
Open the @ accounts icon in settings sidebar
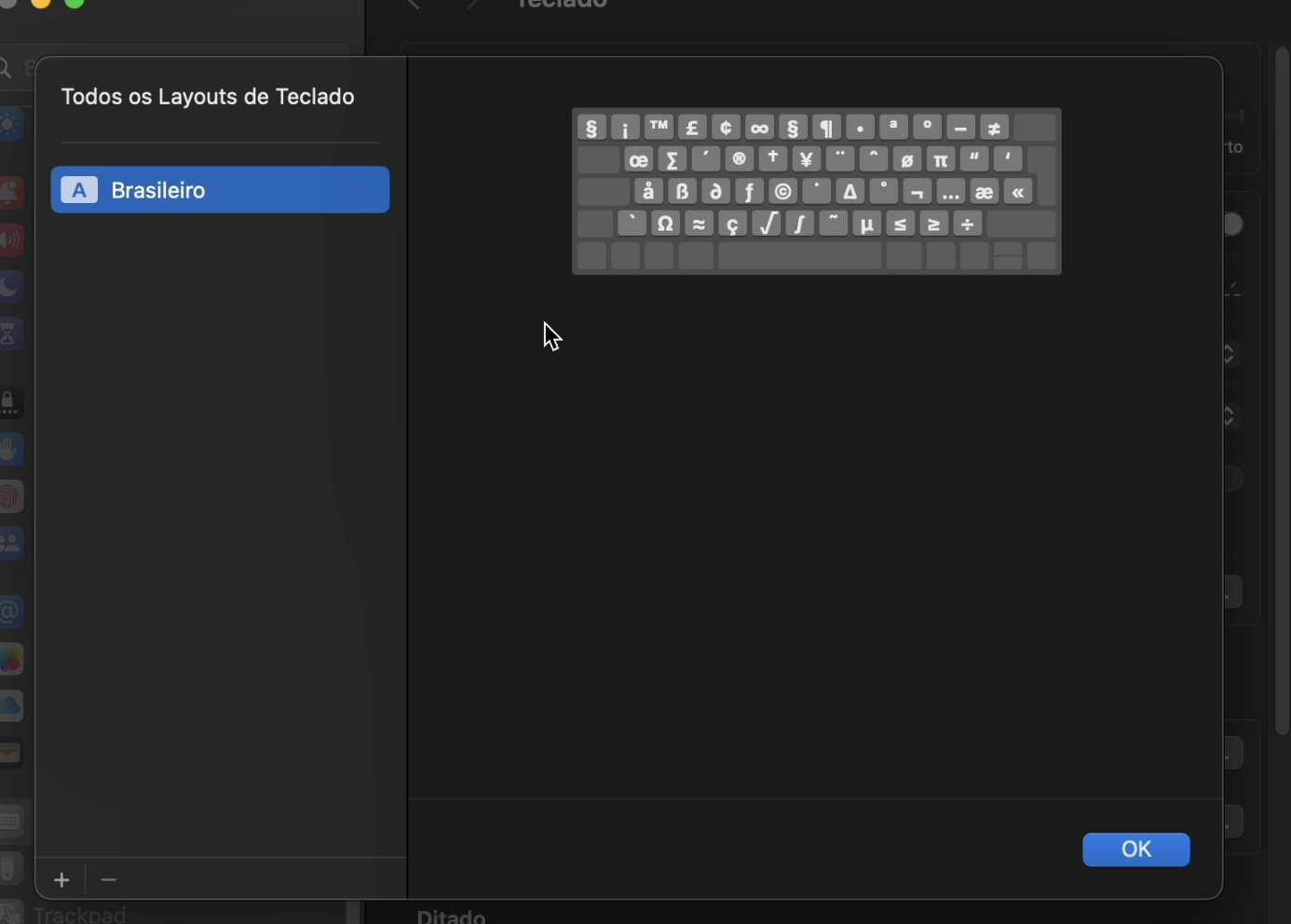[x=9, y=612]
